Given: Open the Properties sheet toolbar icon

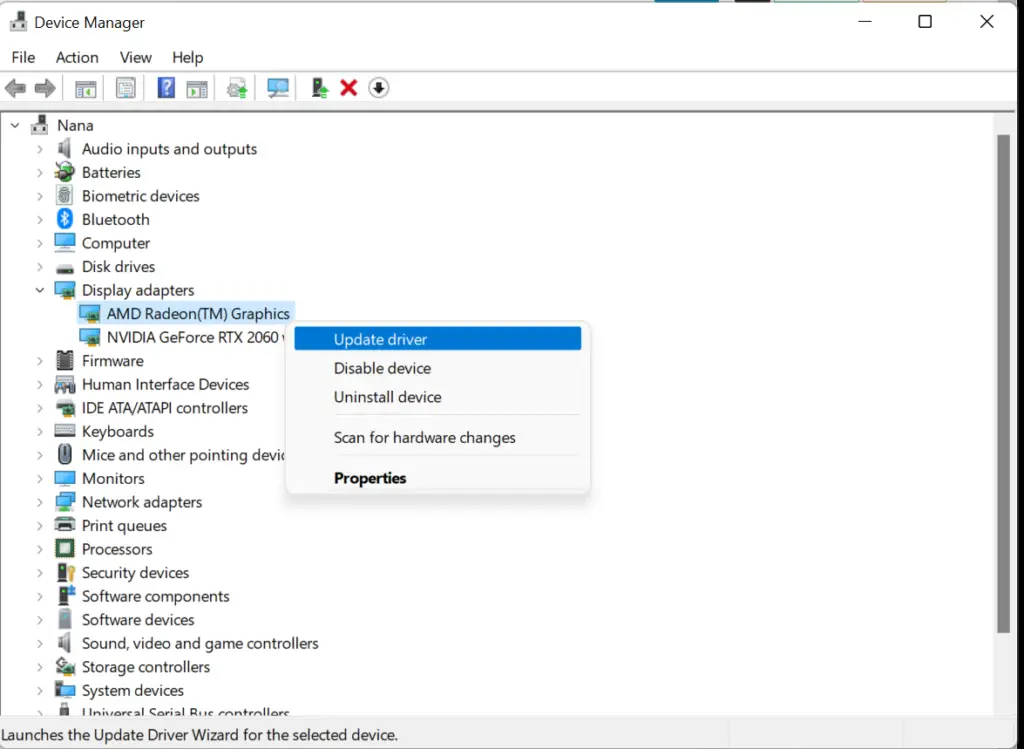Looking at the screenshot, I should click(x=125, y=88).
